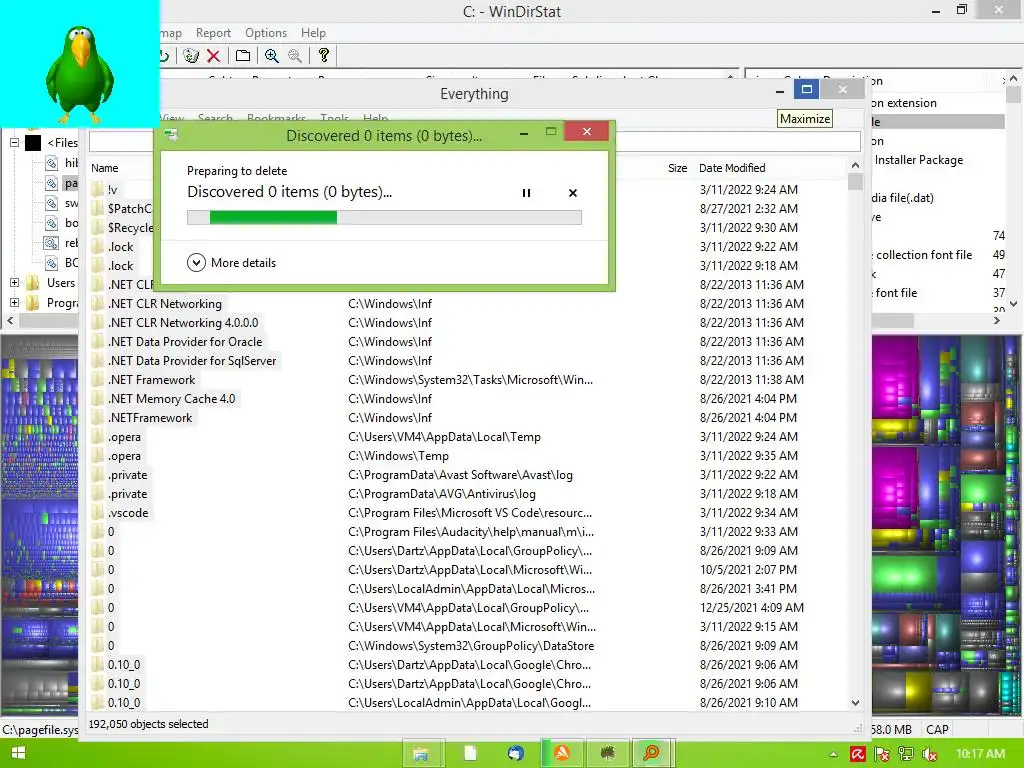Sort Everything results by Size column
Image resolution: width=1024 pixels, height=768 pixels.
click(677, 168)
